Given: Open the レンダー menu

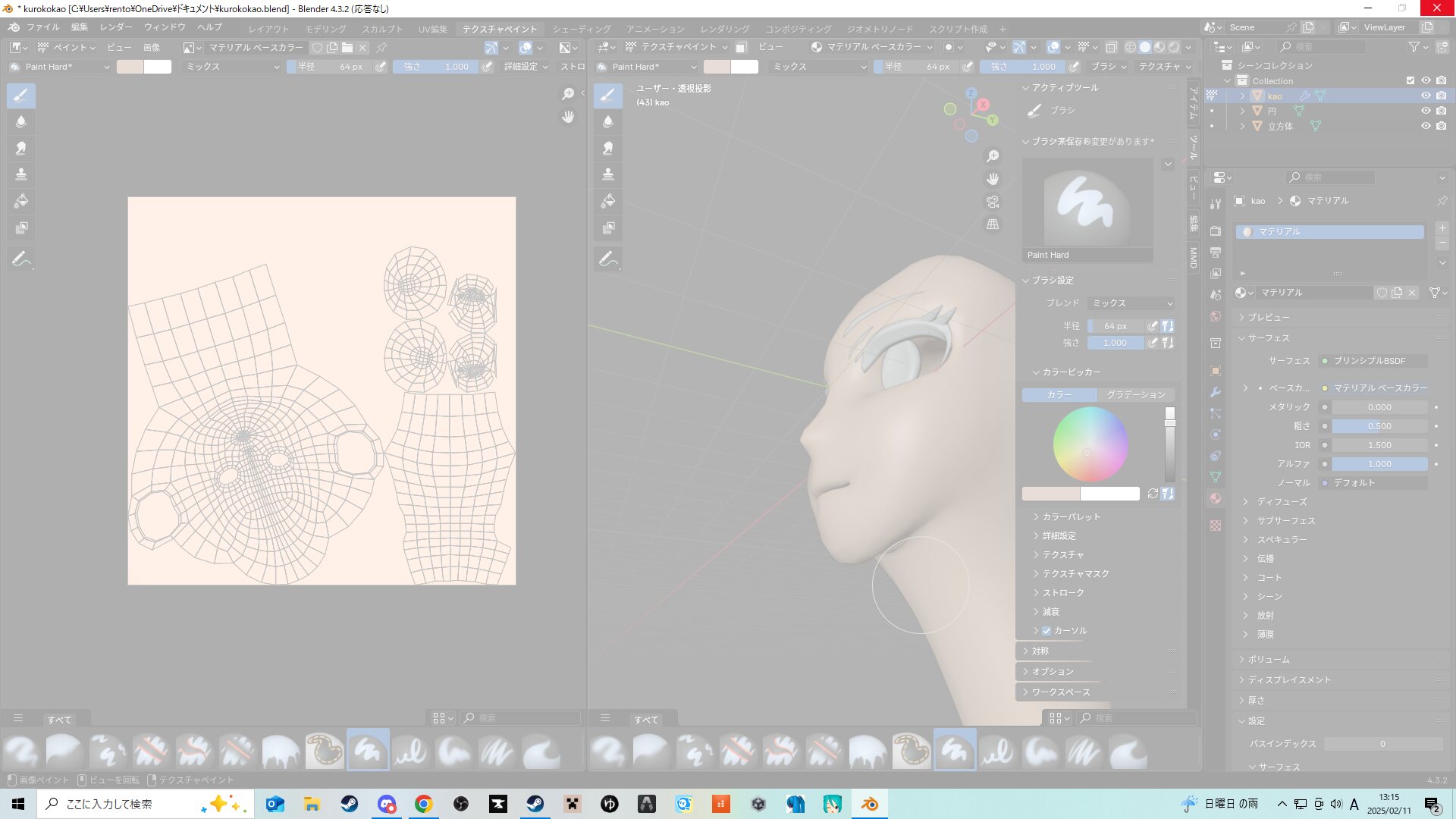Looking at the screenshot, I should point(115,27).
